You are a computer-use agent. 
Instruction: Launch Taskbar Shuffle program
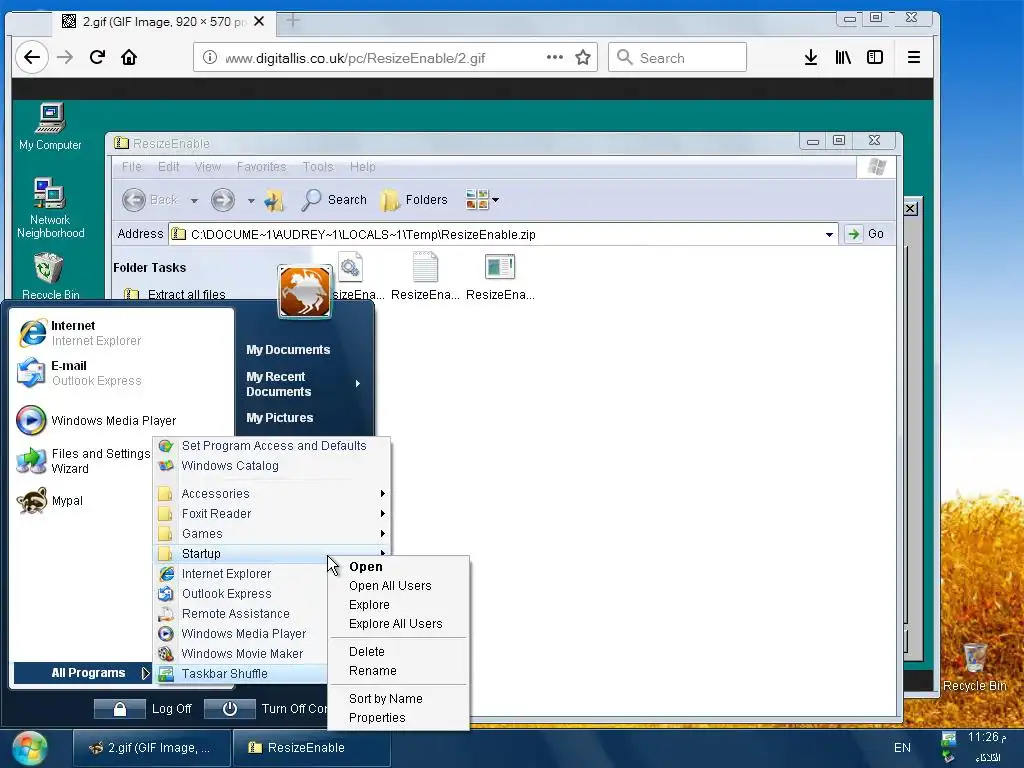tap(242, 674)
